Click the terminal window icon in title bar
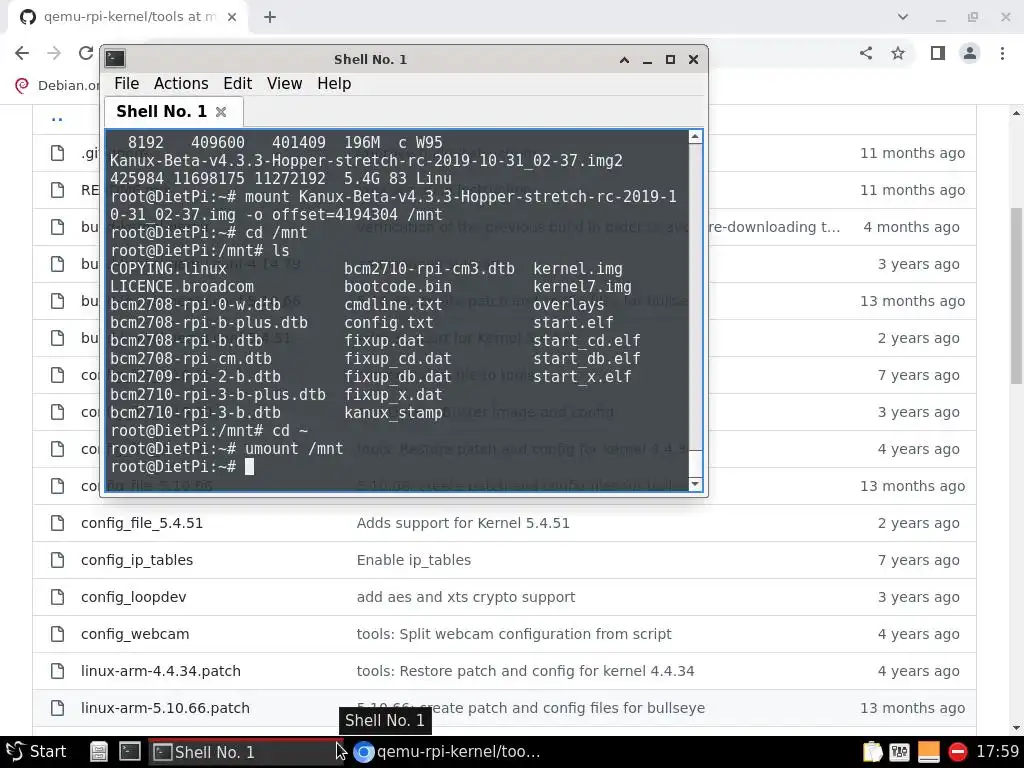 (115, 59)
